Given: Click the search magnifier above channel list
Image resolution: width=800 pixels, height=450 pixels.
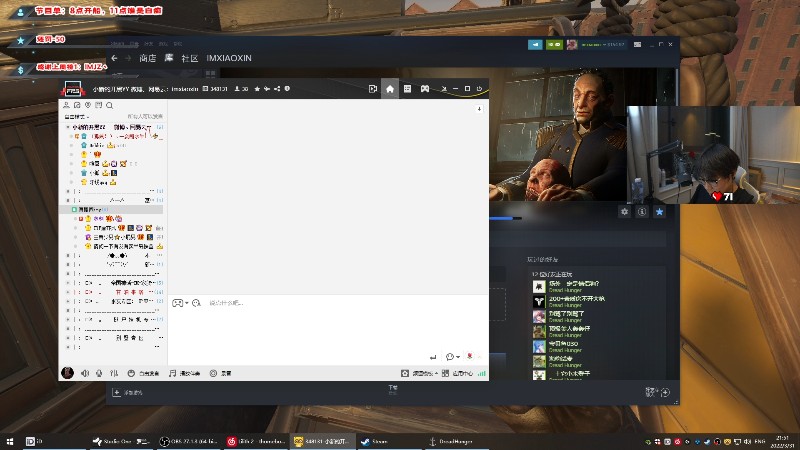Looking at the screenshot, I should point(109,105).
